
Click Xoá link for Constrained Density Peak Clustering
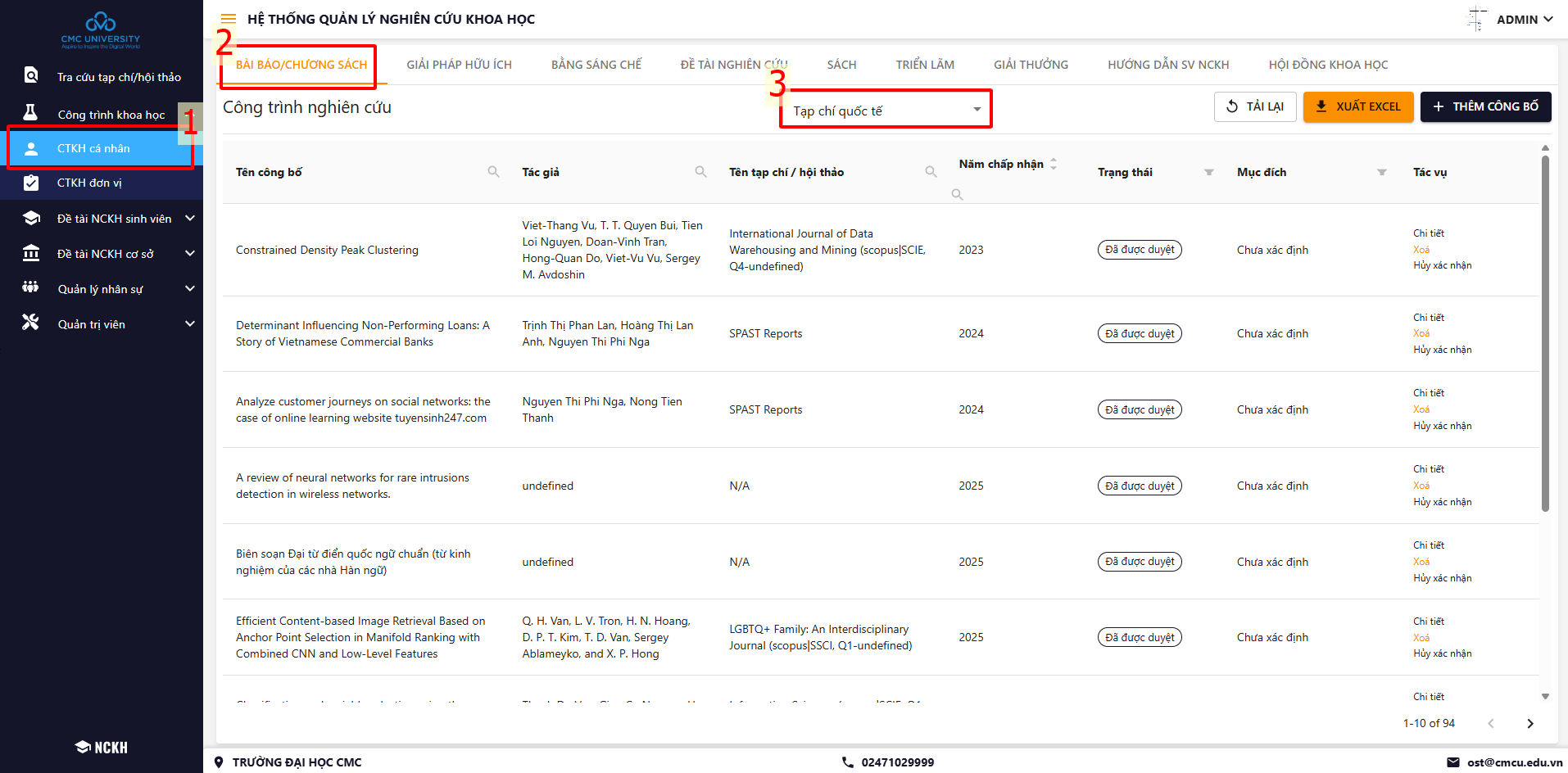pos(1421,250)
